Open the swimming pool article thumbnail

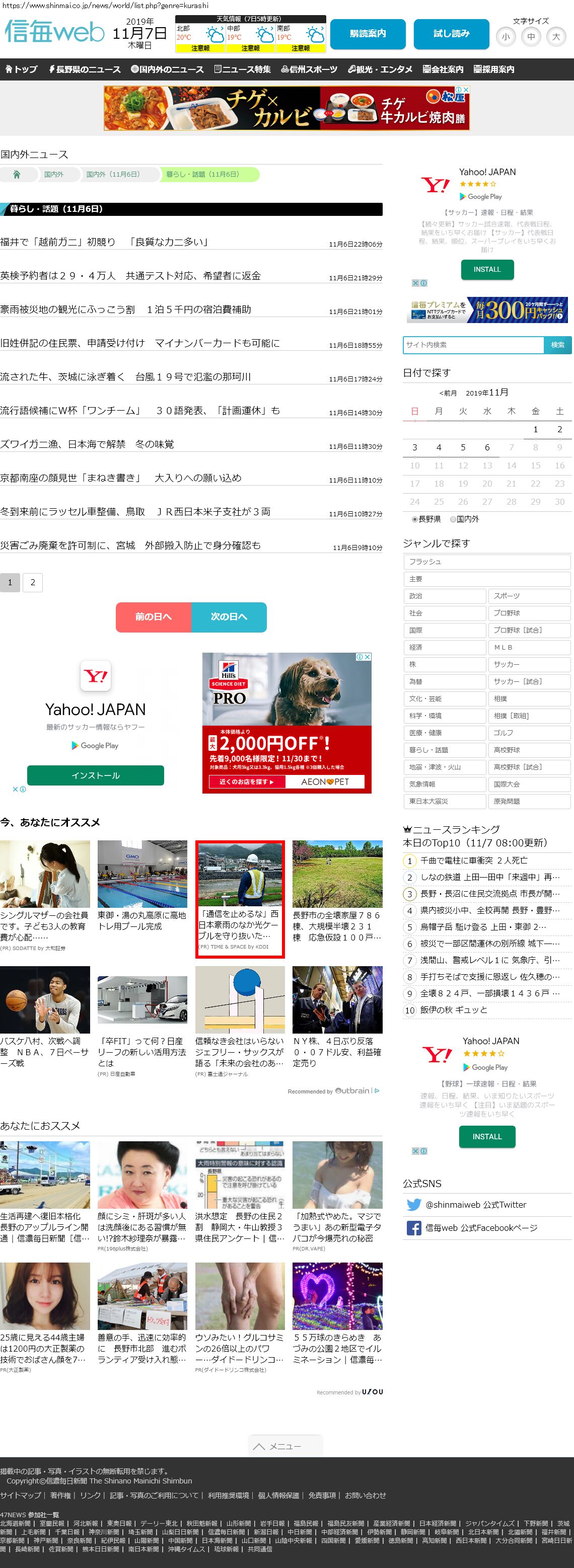(142, 874)
